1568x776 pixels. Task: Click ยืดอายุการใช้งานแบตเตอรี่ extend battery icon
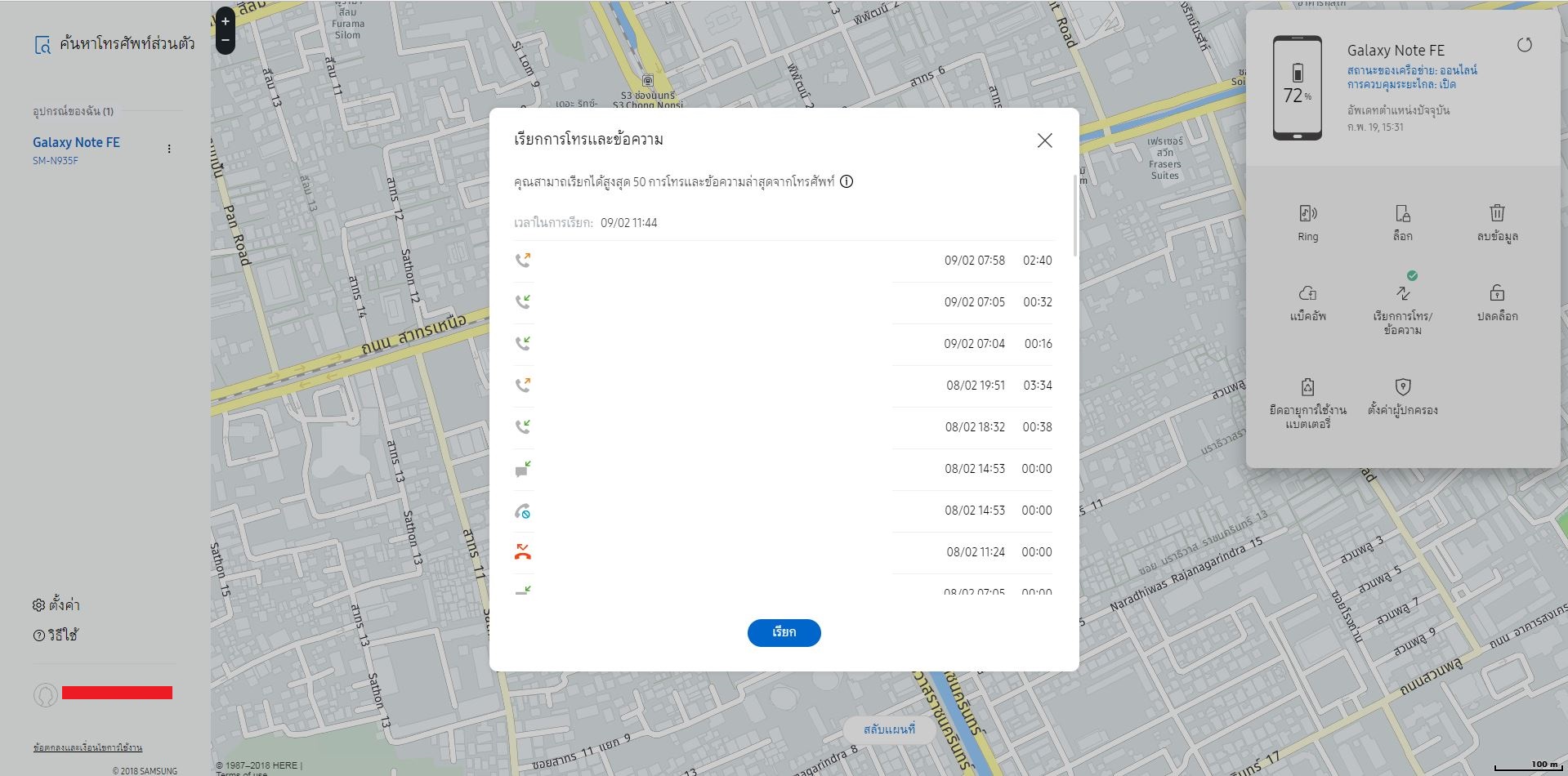pyautogui.click(x=1307, y=386)
